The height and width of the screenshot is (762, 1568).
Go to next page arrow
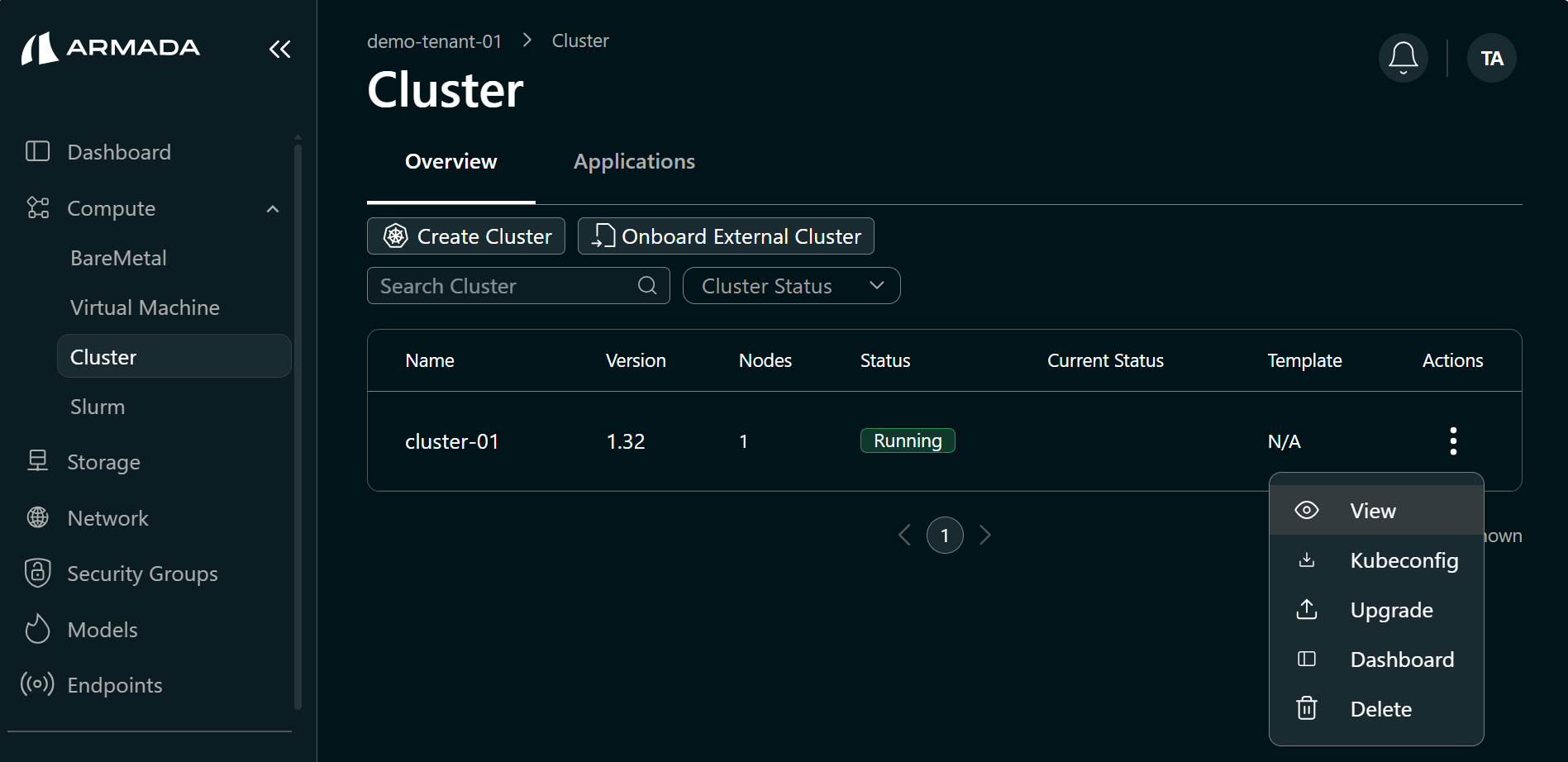[984, 536]
